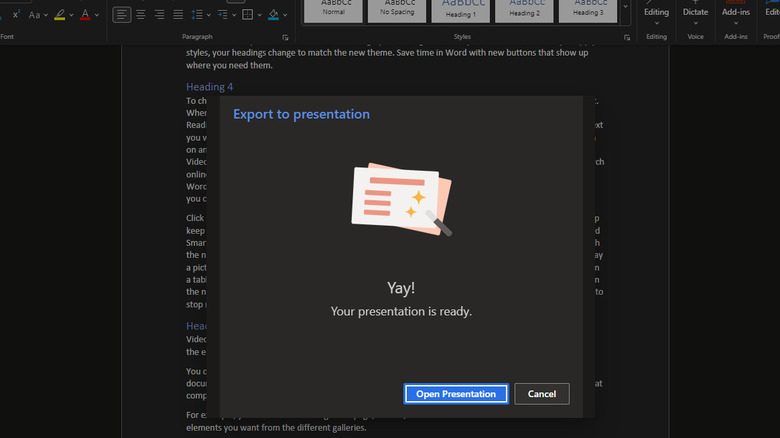Open the Editing menu

[x=656, y=13]
